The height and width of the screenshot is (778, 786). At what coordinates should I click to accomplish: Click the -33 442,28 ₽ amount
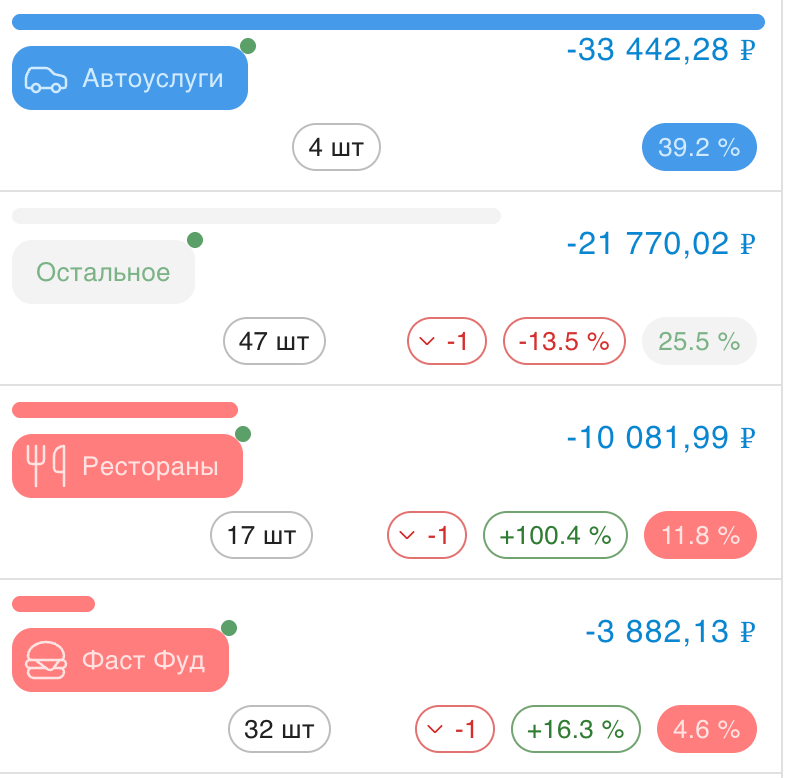coord(660,51)
